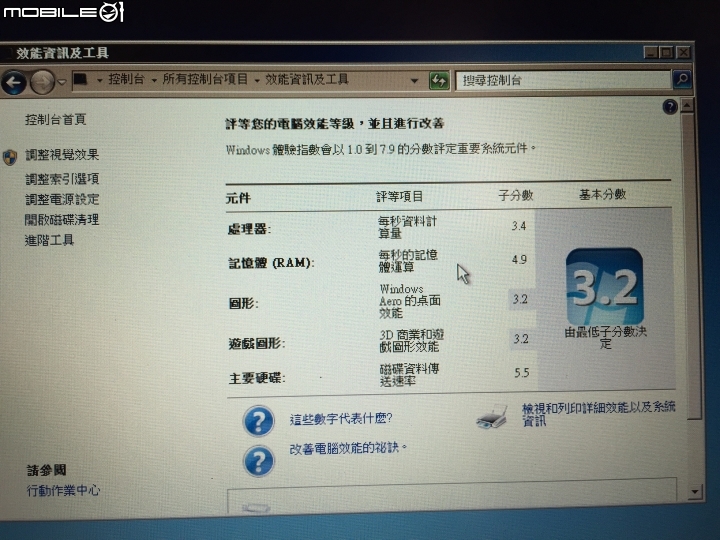Focus the 搜尋控制台 search box
The image size is (720, 540).
pos(562,81)
